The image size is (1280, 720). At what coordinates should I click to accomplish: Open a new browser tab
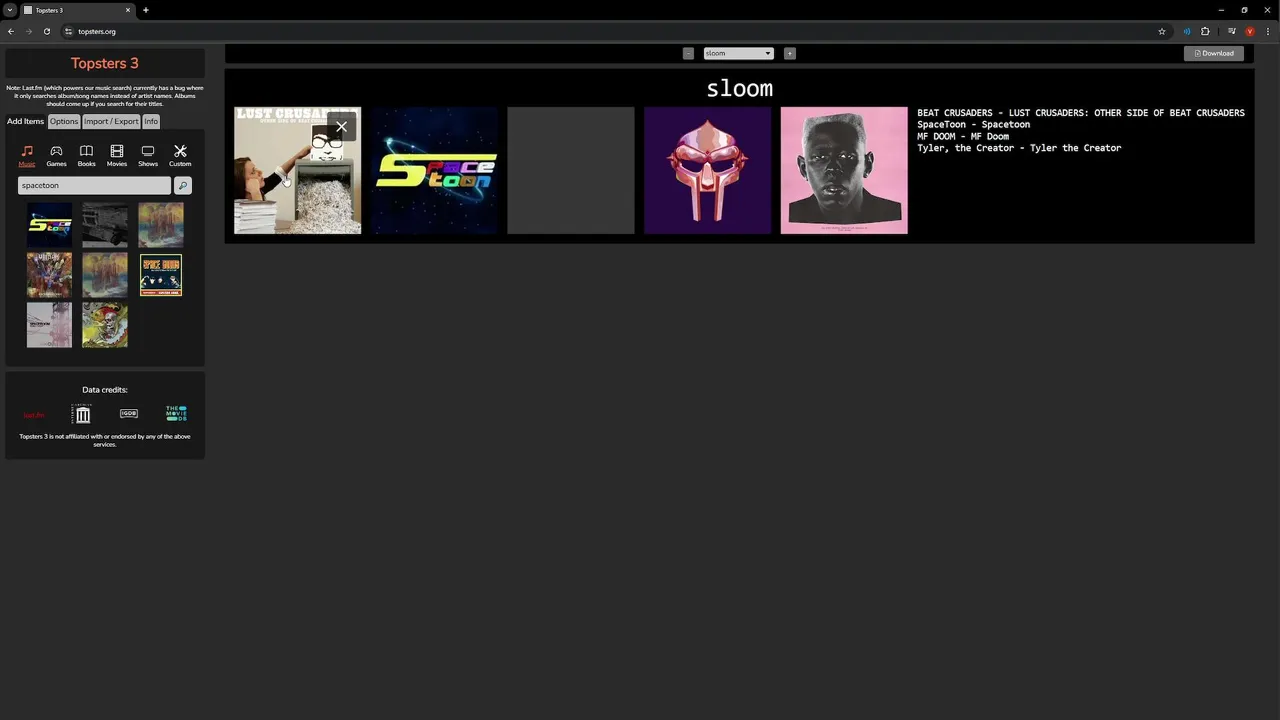point(146,10)
